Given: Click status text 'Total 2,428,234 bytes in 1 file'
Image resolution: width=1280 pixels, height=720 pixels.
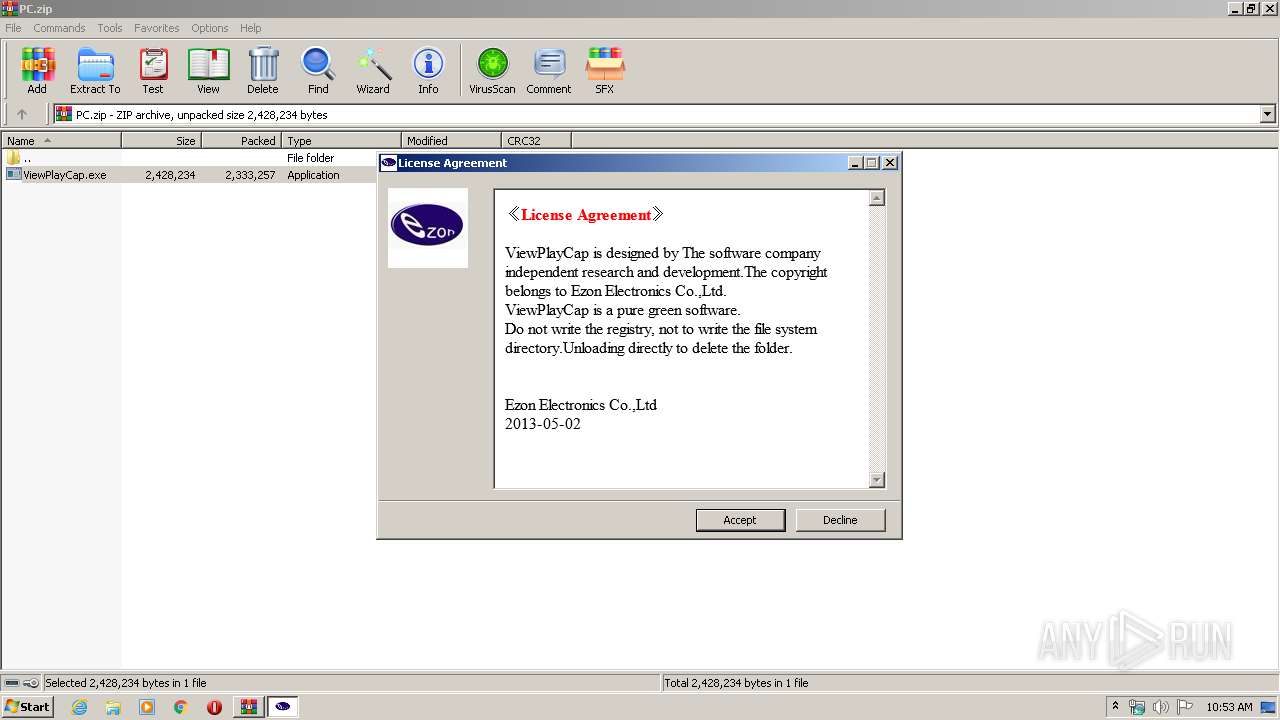Looking at the screenshot, I should 737,683.
